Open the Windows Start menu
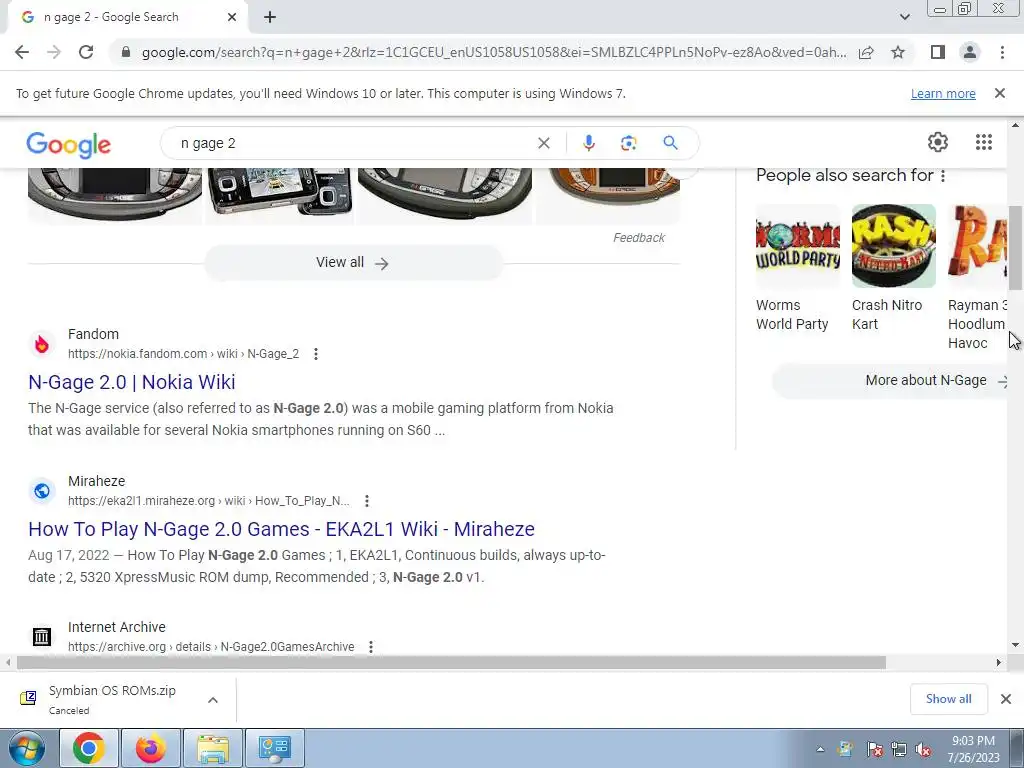1024x768 pixels. click(27, 748)
